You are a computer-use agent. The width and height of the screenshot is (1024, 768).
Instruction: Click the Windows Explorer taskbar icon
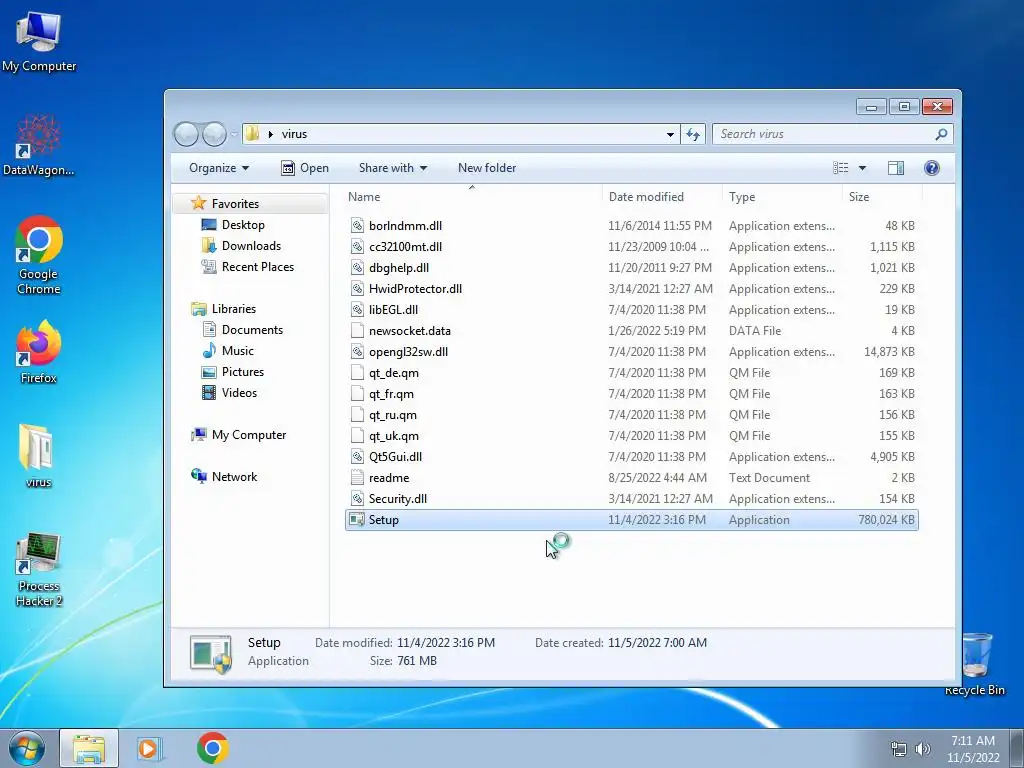89,748
